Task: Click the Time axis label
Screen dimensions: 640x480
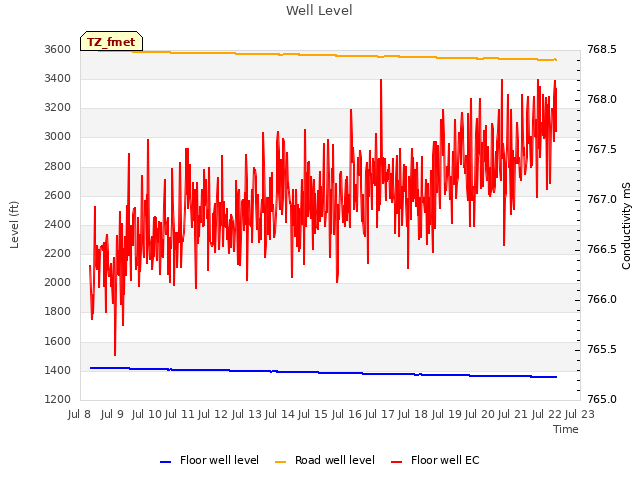Action: click(565, 429)
